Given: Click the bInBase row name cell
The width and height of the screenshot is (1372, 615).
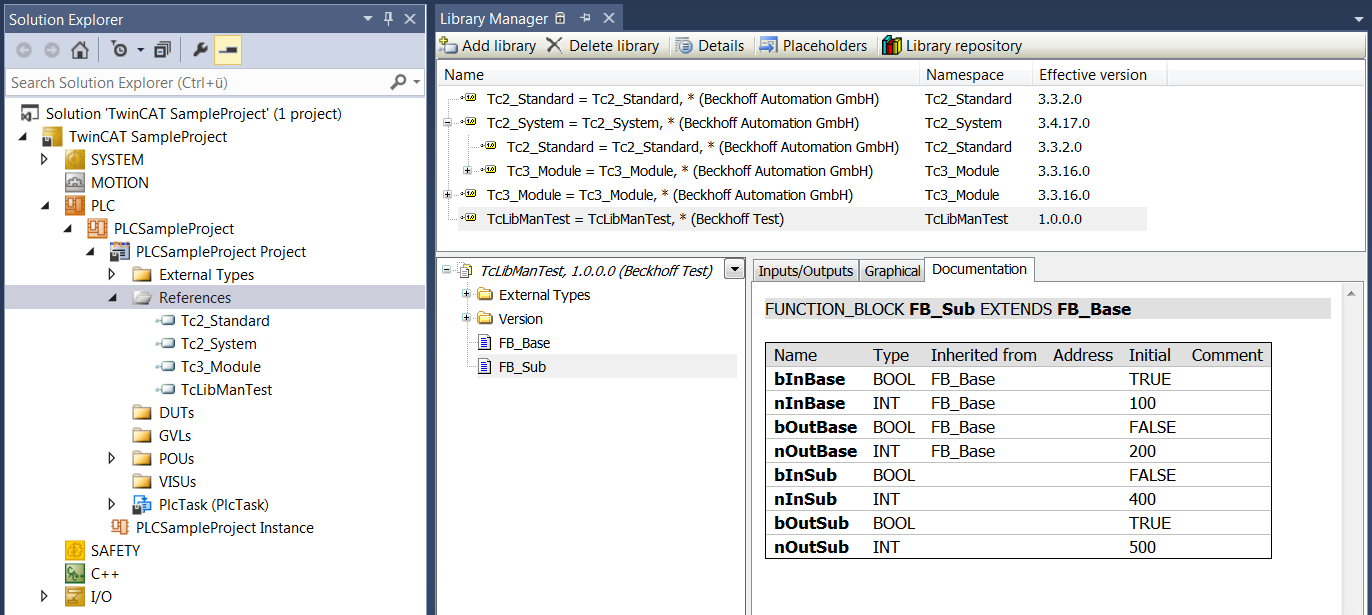Looking at the screenshot, I should coord(809,380).
